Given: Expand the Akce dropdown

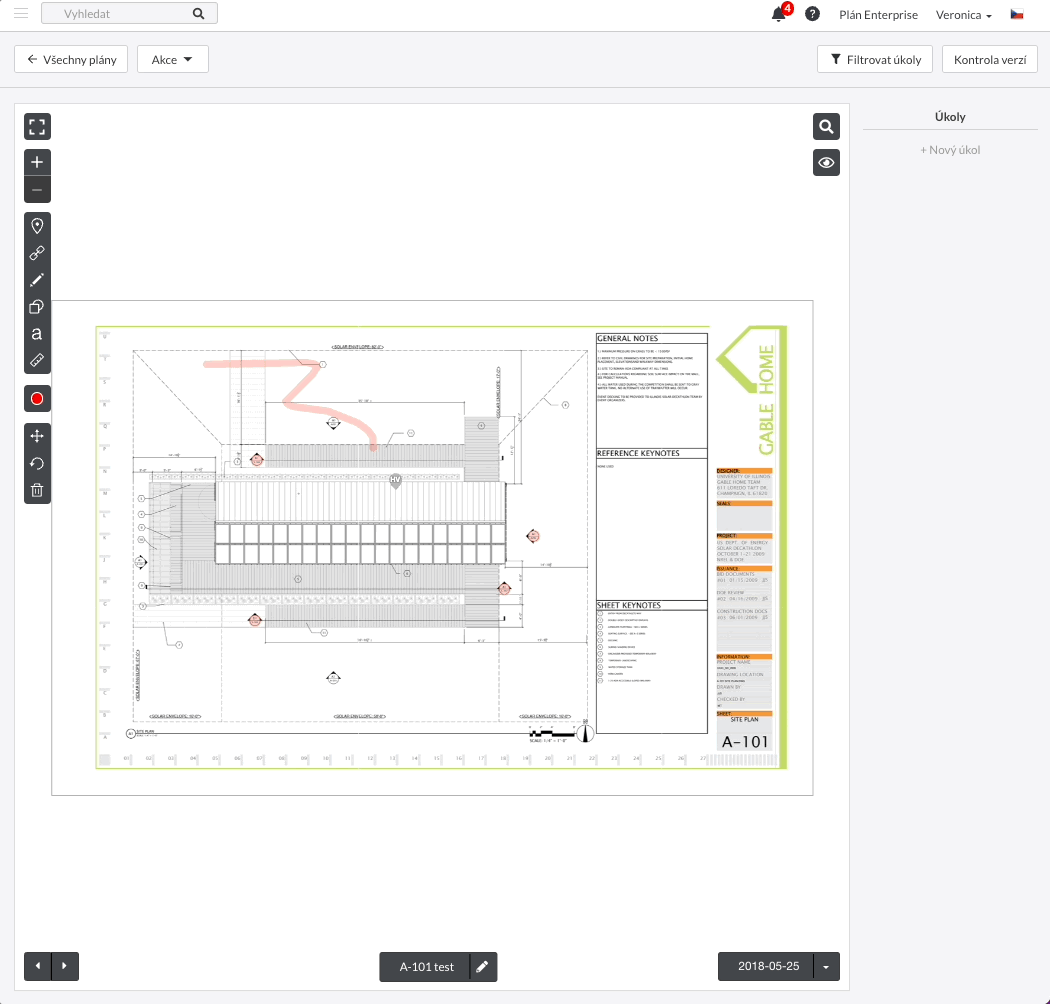Looking at the screenshot, I should click(x=172, y=60).
